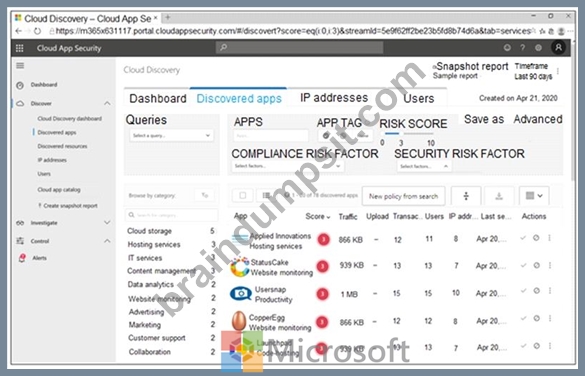Click the CopperEgg app logo

239,321
